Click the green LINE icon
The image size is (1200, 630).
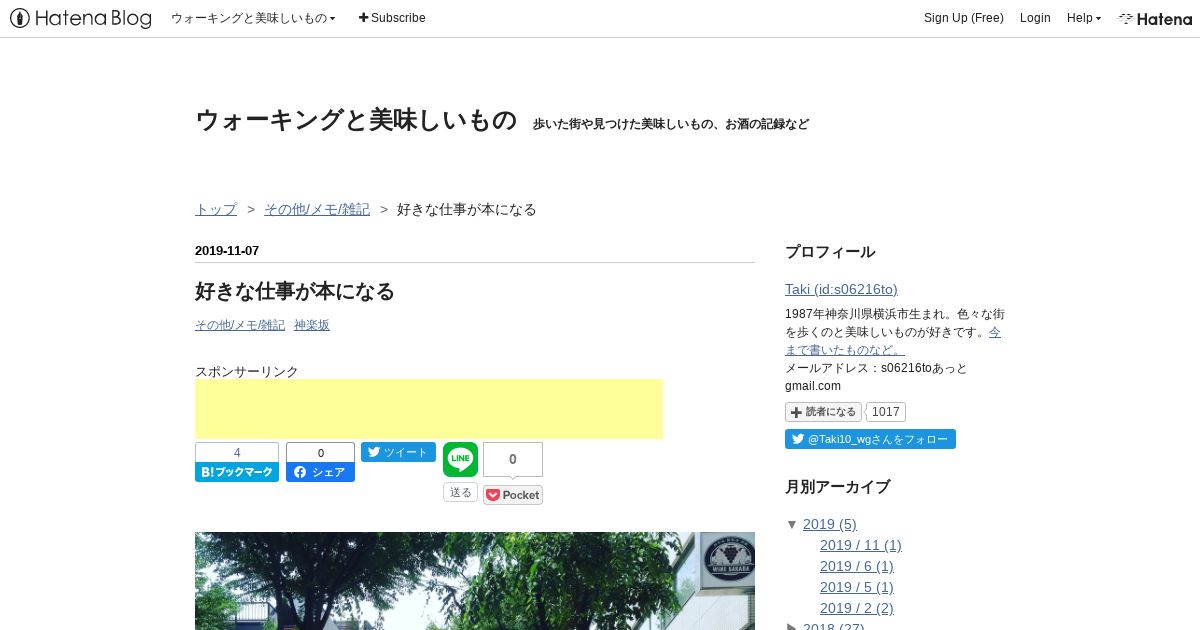point(460,459)
